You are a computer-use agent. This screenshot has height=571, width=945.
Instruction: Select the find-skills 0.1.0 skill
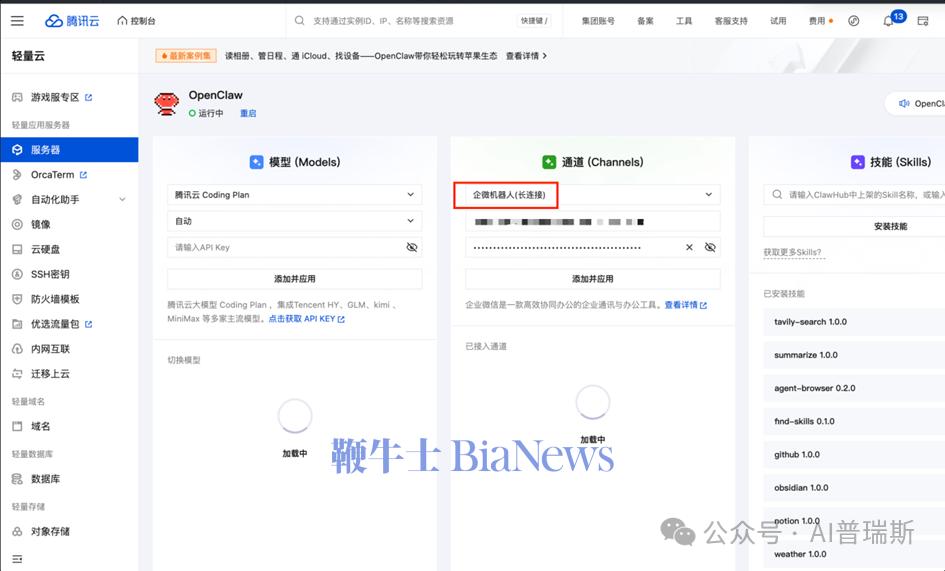pos(856,421)
